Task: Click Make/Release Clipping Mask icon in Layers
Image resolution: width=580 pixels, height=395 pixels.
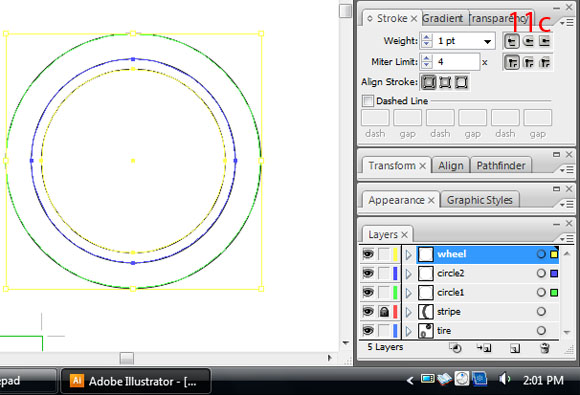Action: [x=456, y=348]
